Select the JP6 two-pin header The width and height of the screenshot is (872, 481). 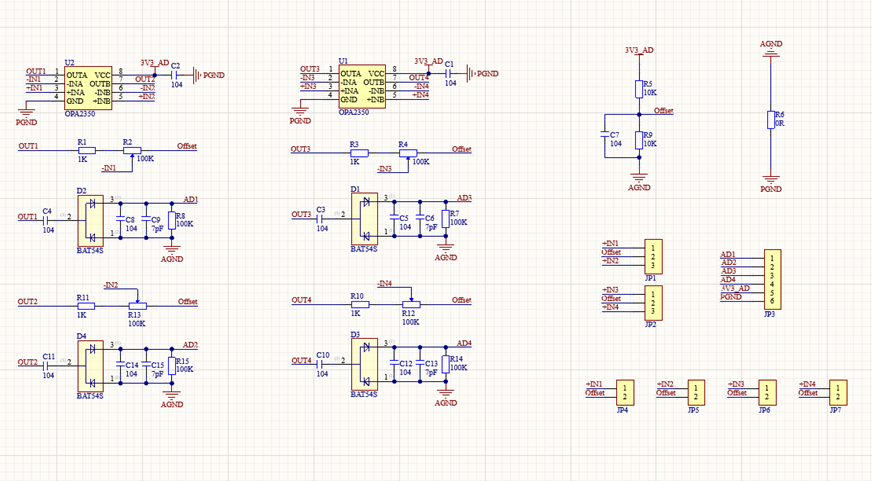coord(767,393)
